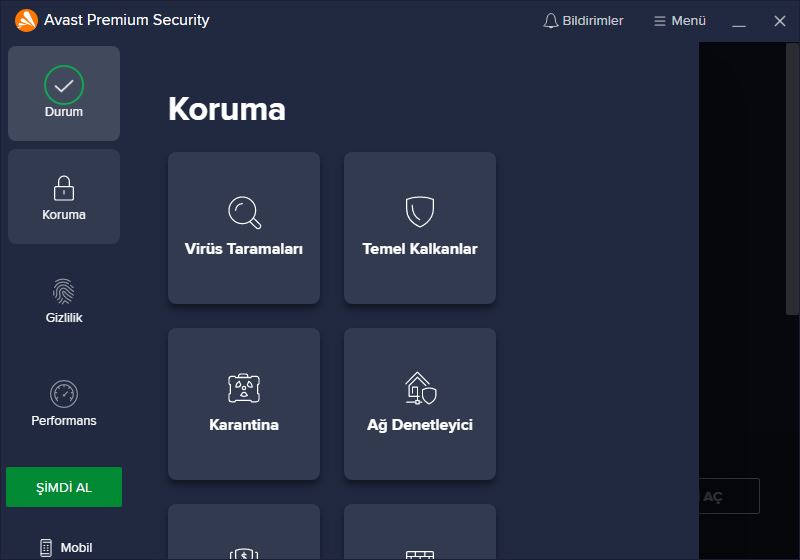The height and width of the screenshot is (560, 800).
Task: Open the Mobil option in sidebar
Action: coord(66,547)
